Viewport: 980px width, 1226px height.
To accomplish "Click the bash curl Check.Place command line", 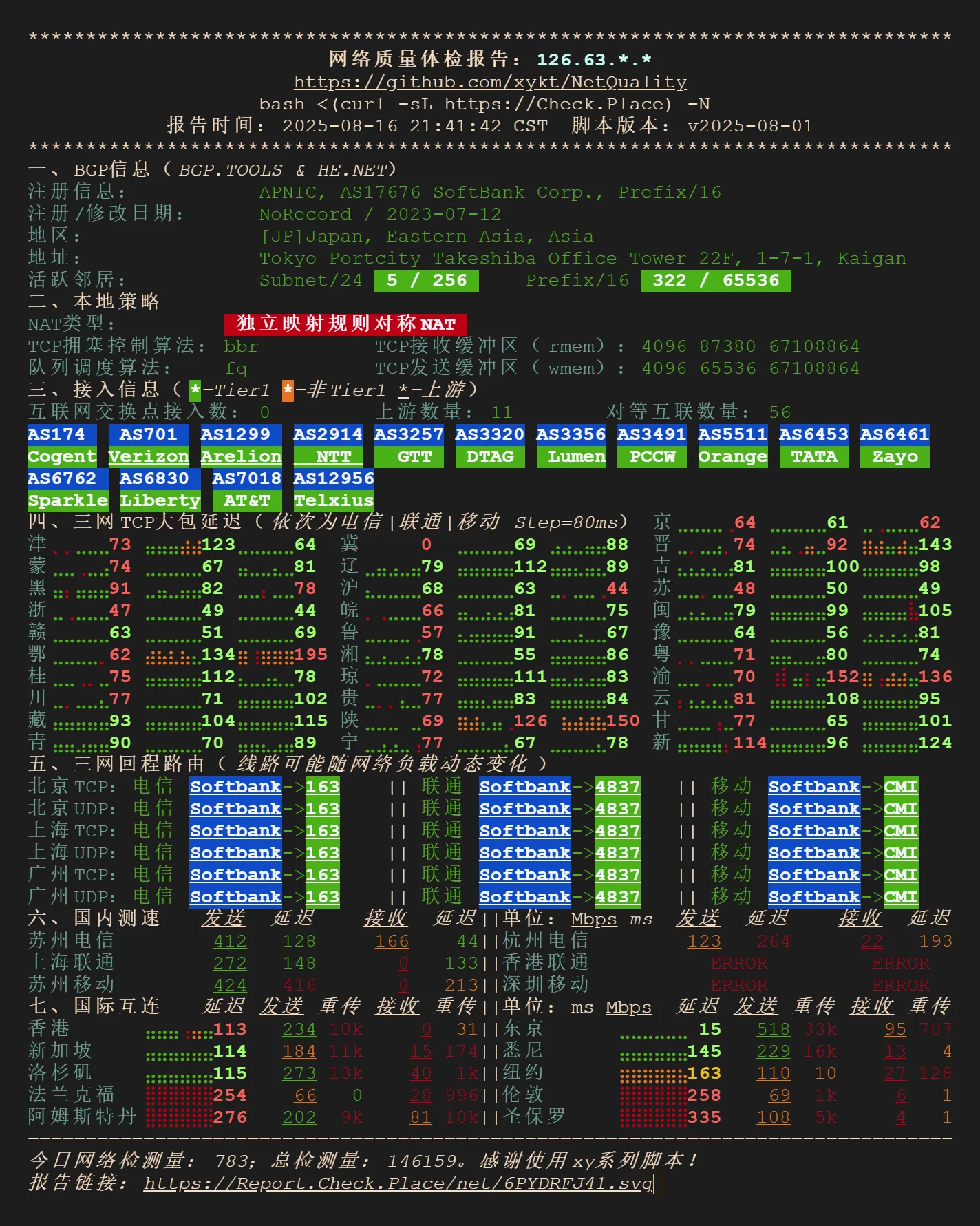I will 484,104.
